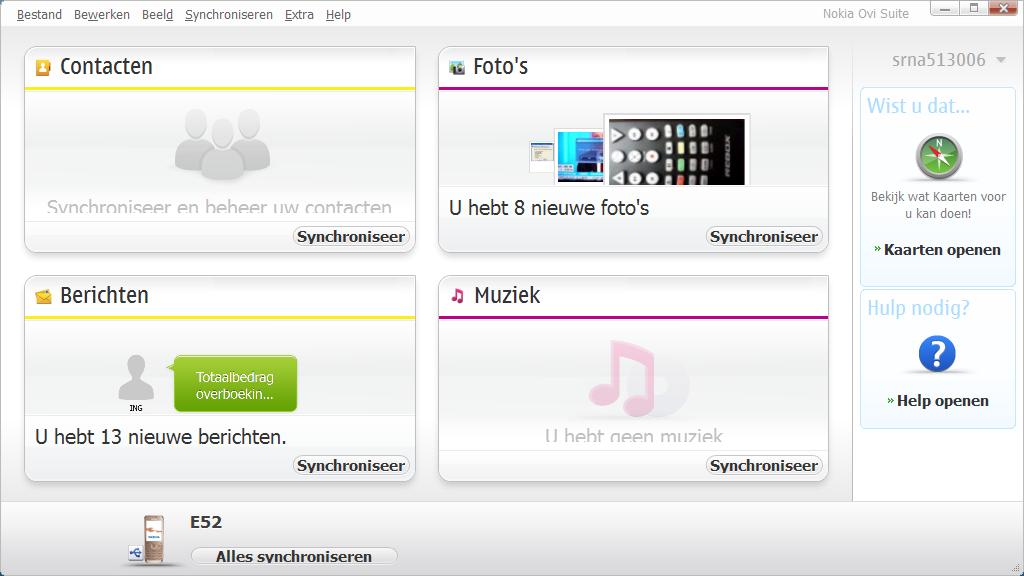
Task: Click the Alles synchroniseren button
Action: (294, 556)
